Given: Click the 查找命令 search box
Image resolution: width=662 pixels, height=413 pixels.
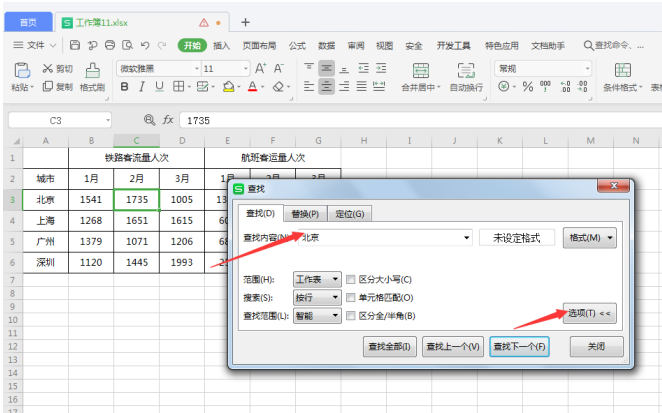Looking at the screenshot, I should pyautogui.click(x=614, y=45).
